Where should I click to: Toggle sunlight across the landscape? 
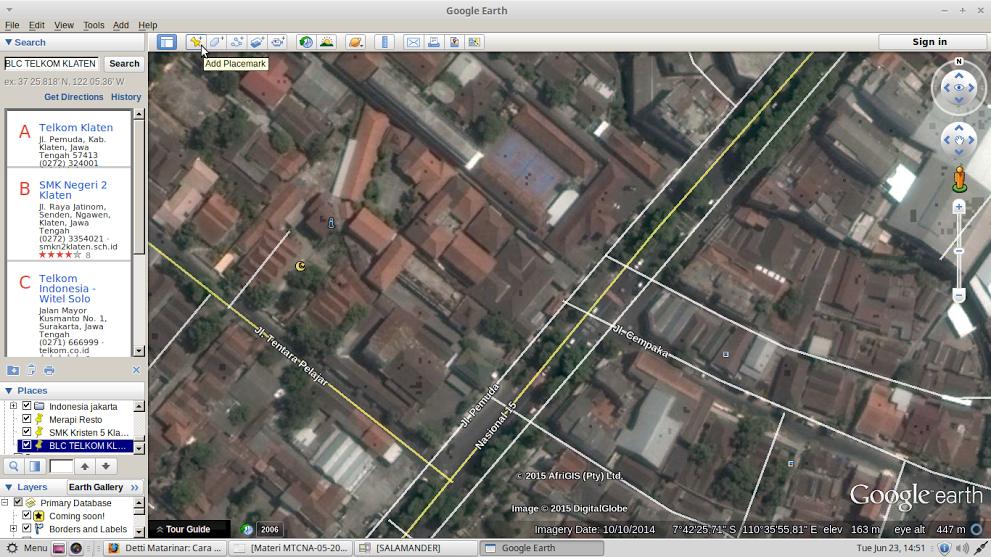tap(327, 42)
